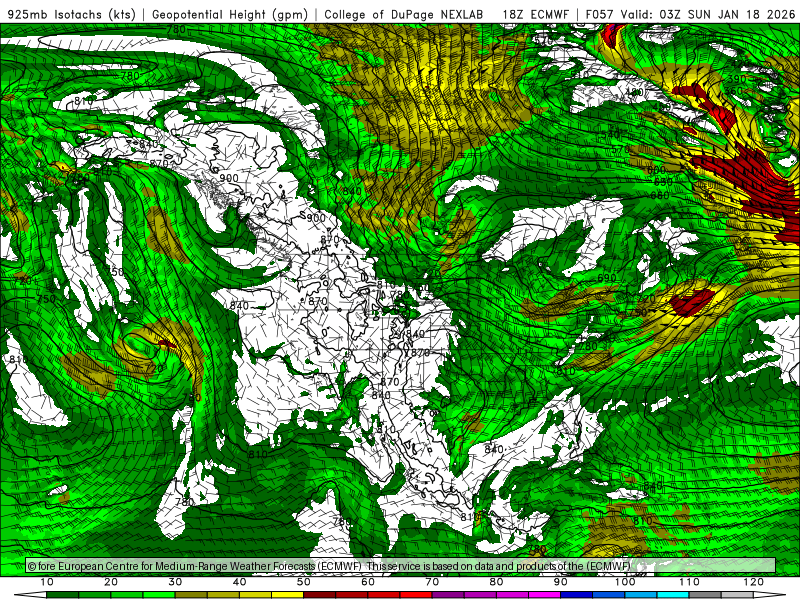
Task: Click the '80' value on the color scale
Action: coord(496,582)
